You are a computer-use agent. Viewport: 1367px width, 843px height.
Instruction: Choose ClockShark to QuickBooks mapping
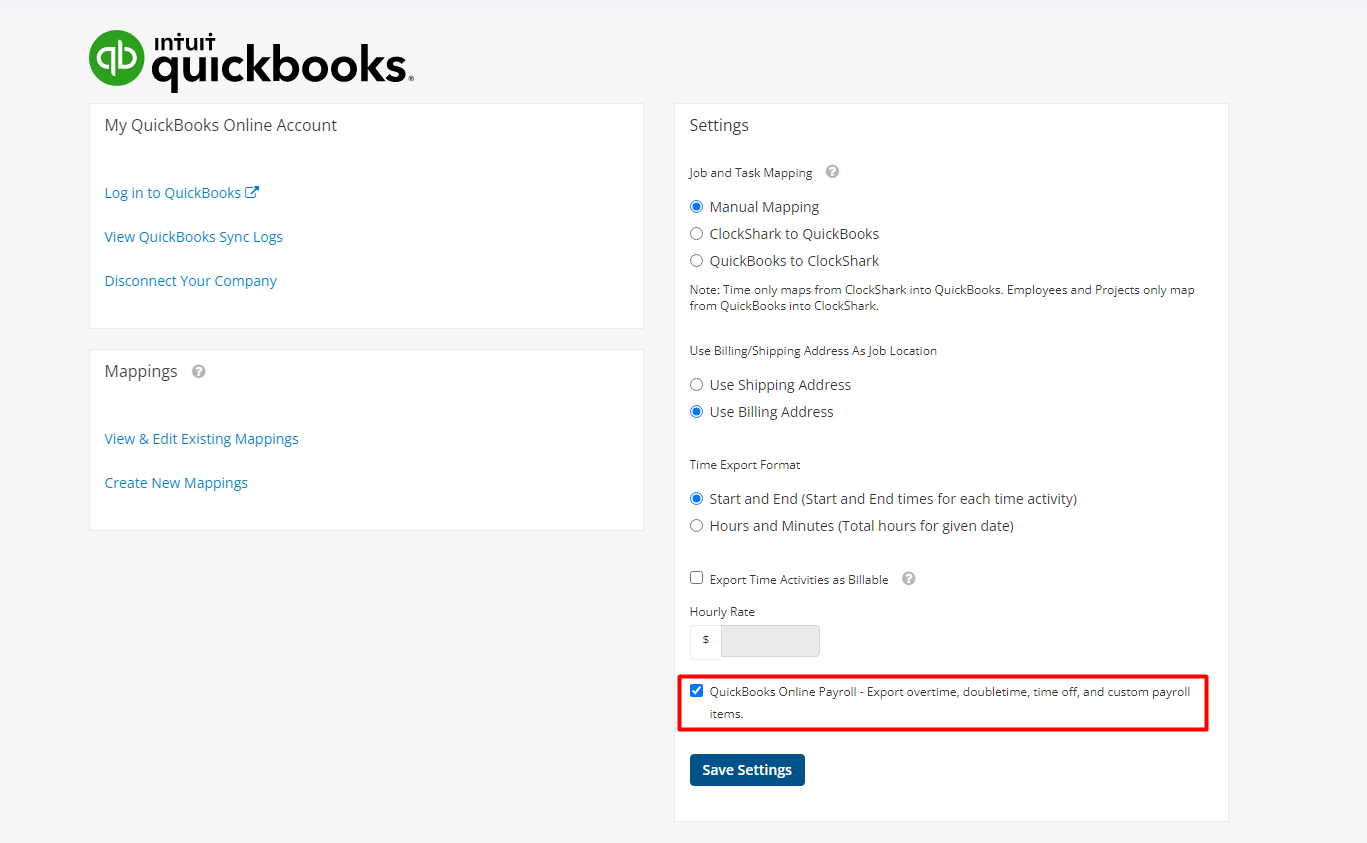coord(697,234)
